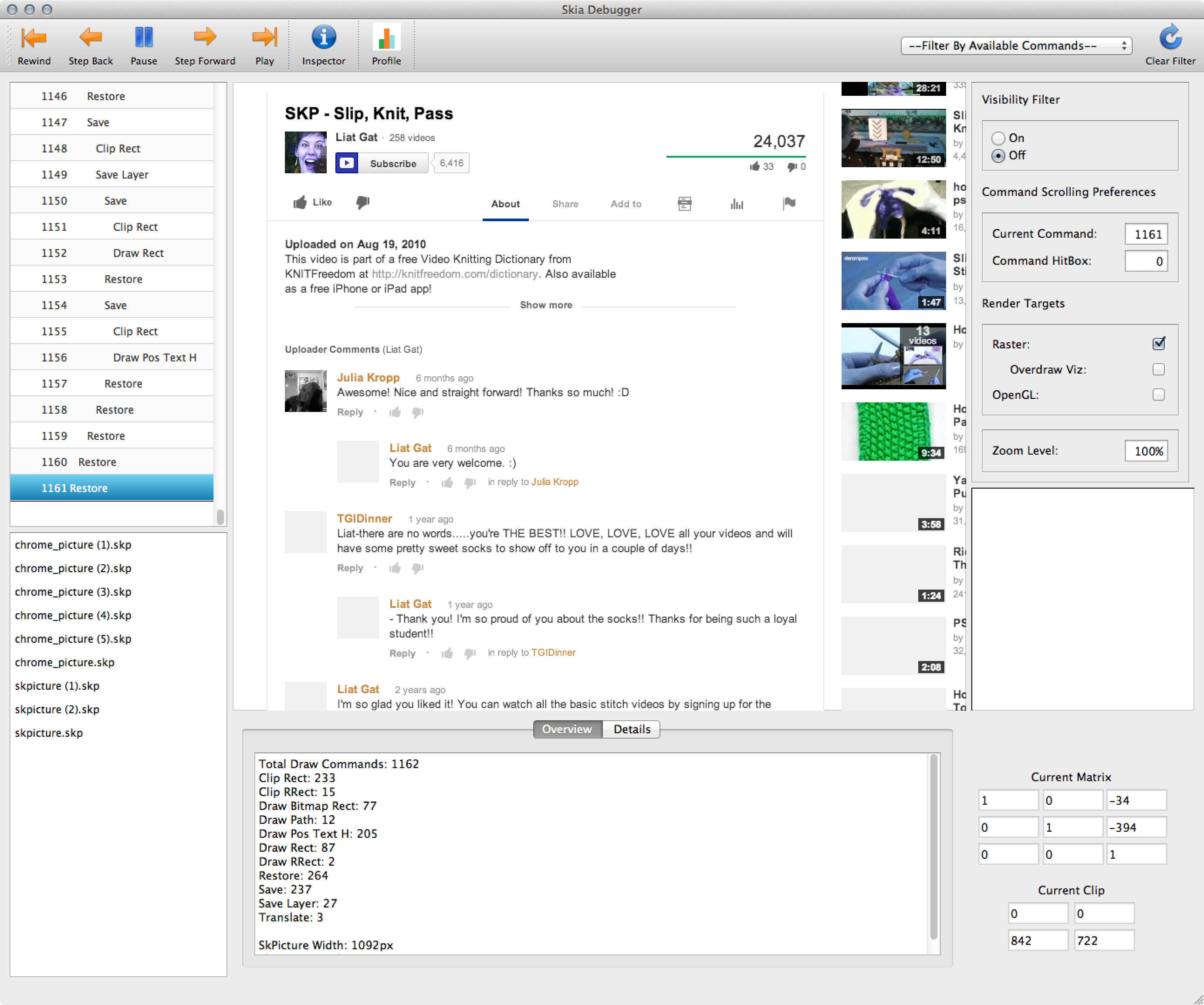The image size is (1204, 1005).
Task: Click the video thumbnail with 1:47 duration
Action: 893,281
